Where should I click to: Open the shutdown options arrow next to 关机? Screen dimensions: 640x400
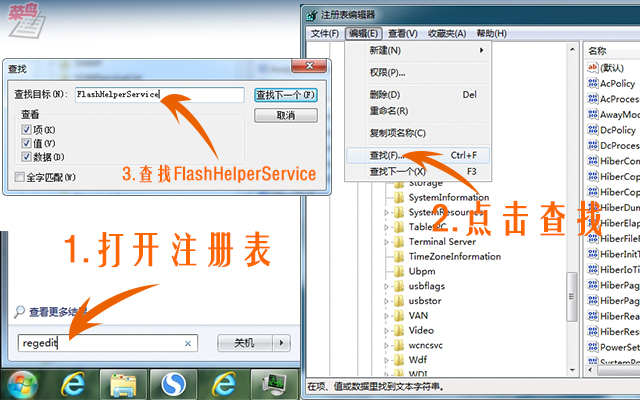pyautogui.click(x=281, y=343)
